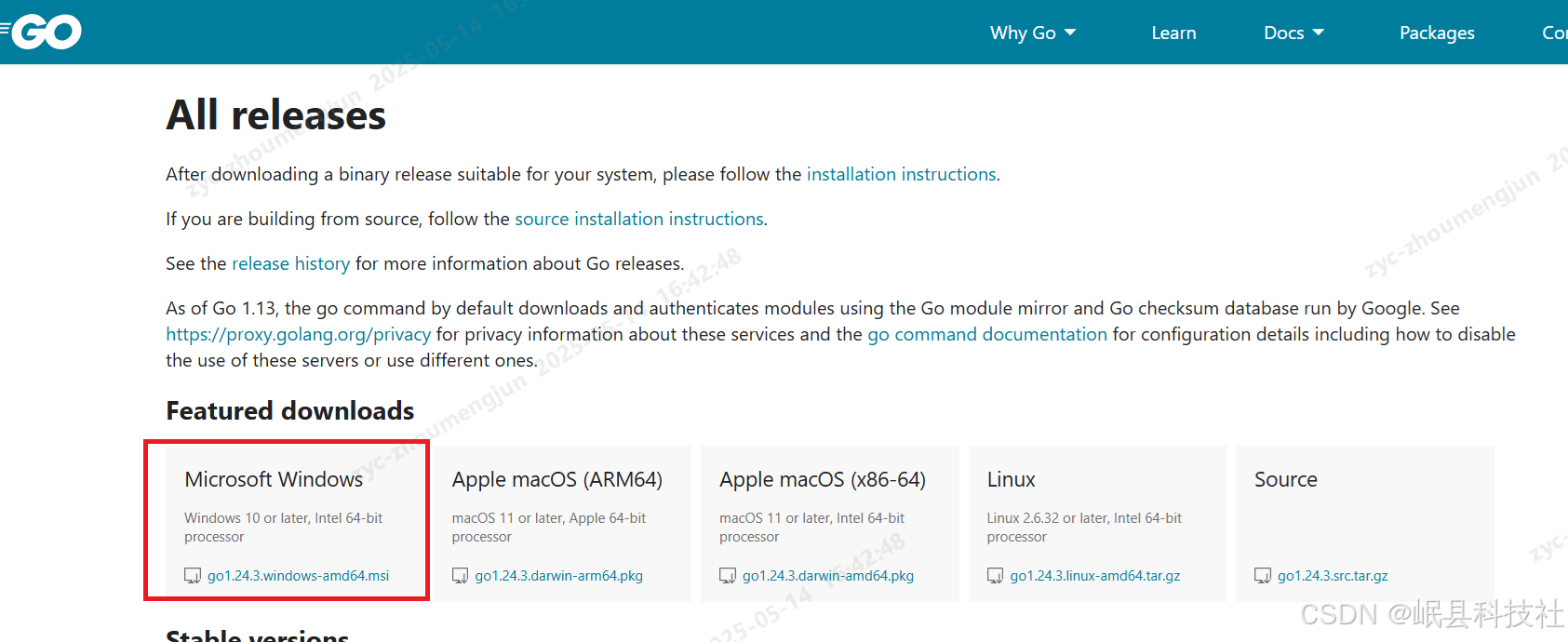Download go1.24.3.windows-amd64.msi file
Image resolution: width=1568 pixels, height=642 pixels.
pyautogui.click(x=298, y=576)
